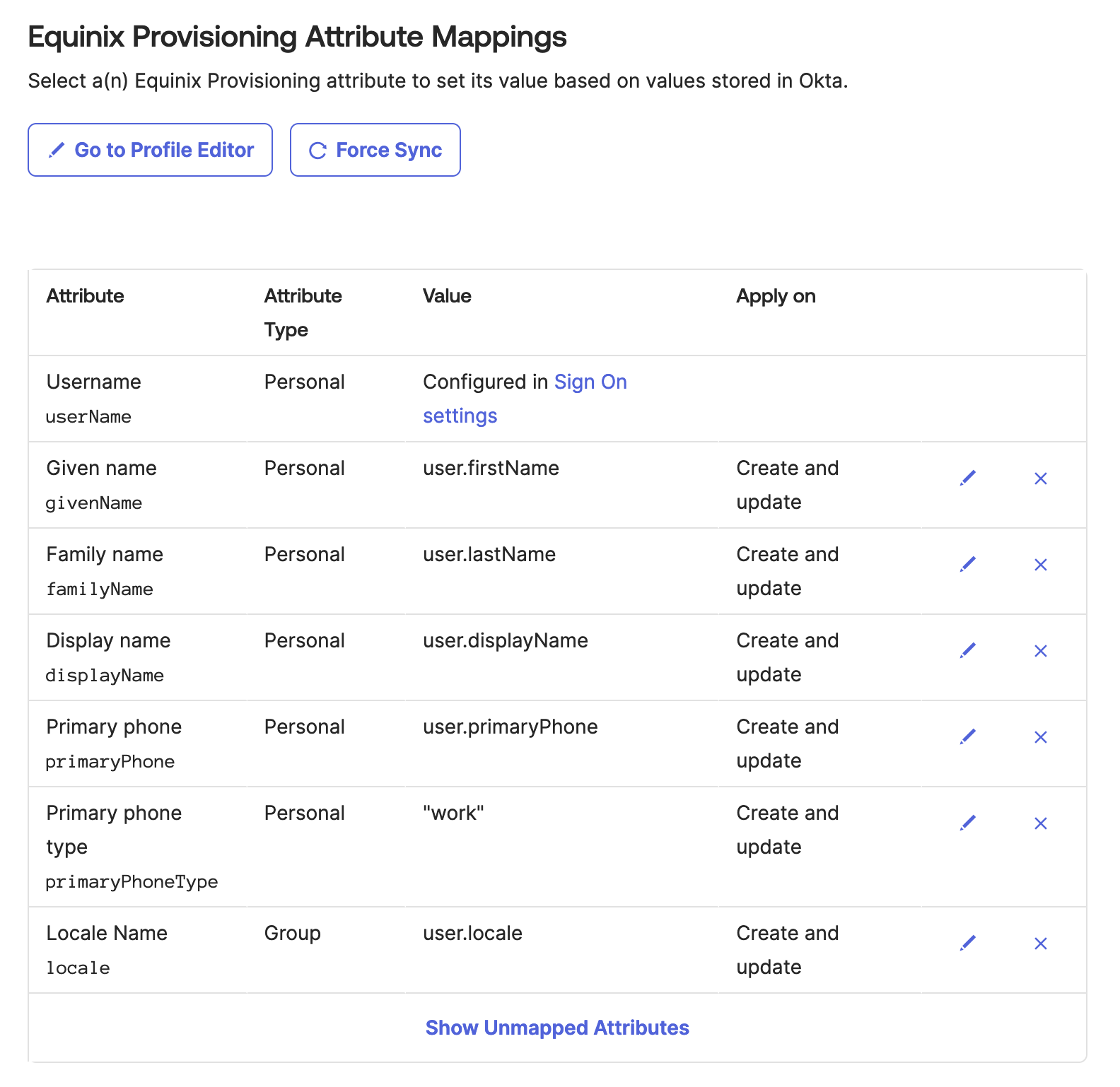Click the Force Sync button
The height and width of the screenshot is (1087, 1120).
375,150
